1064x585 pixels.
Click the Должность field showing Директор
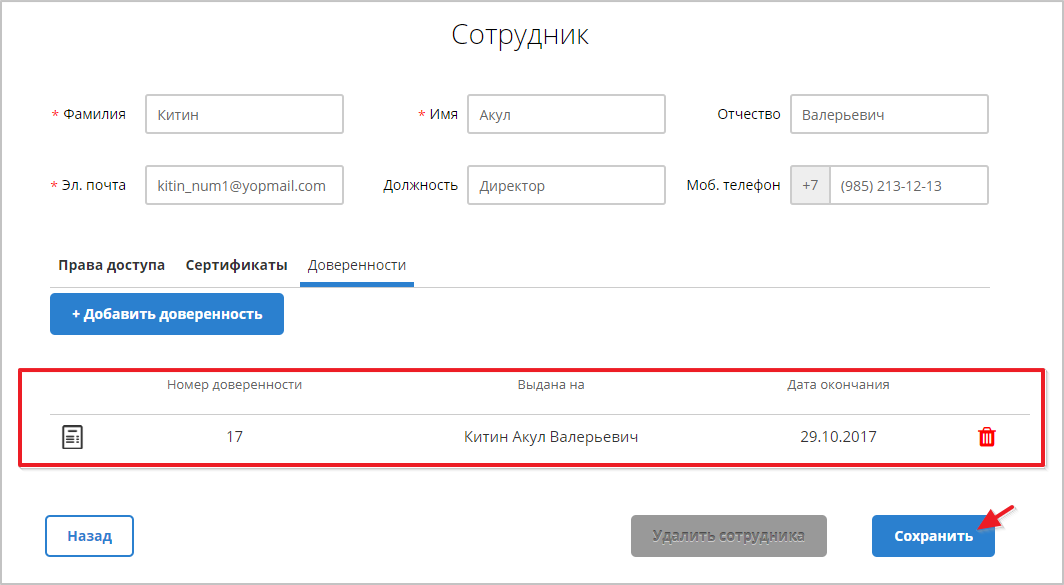point(565,185)
